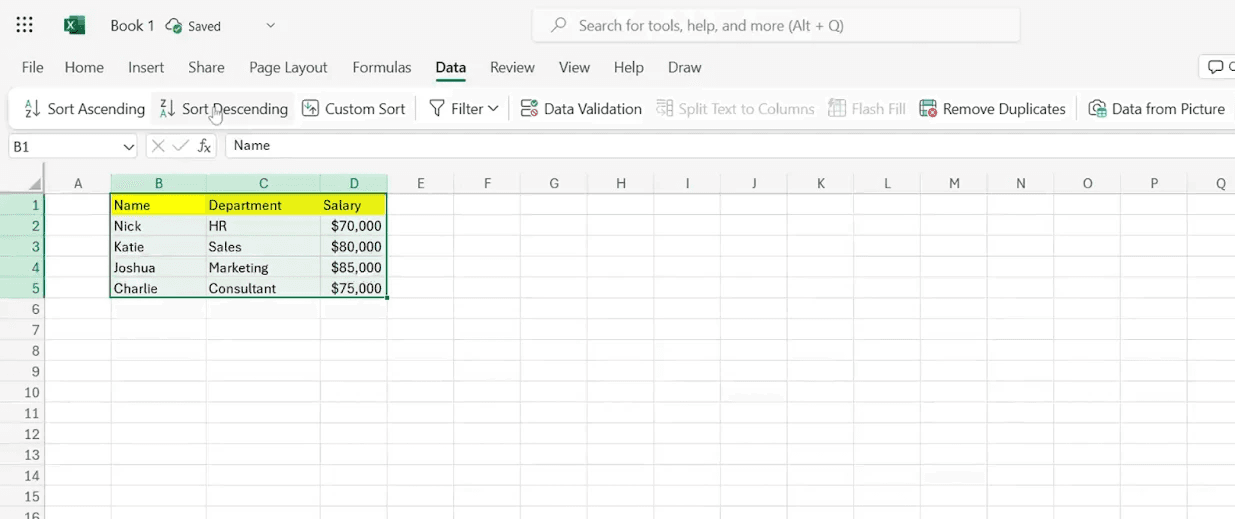Click the Sort Descending button
Viewport: 1235px width, 519px height.
point(223,109)
